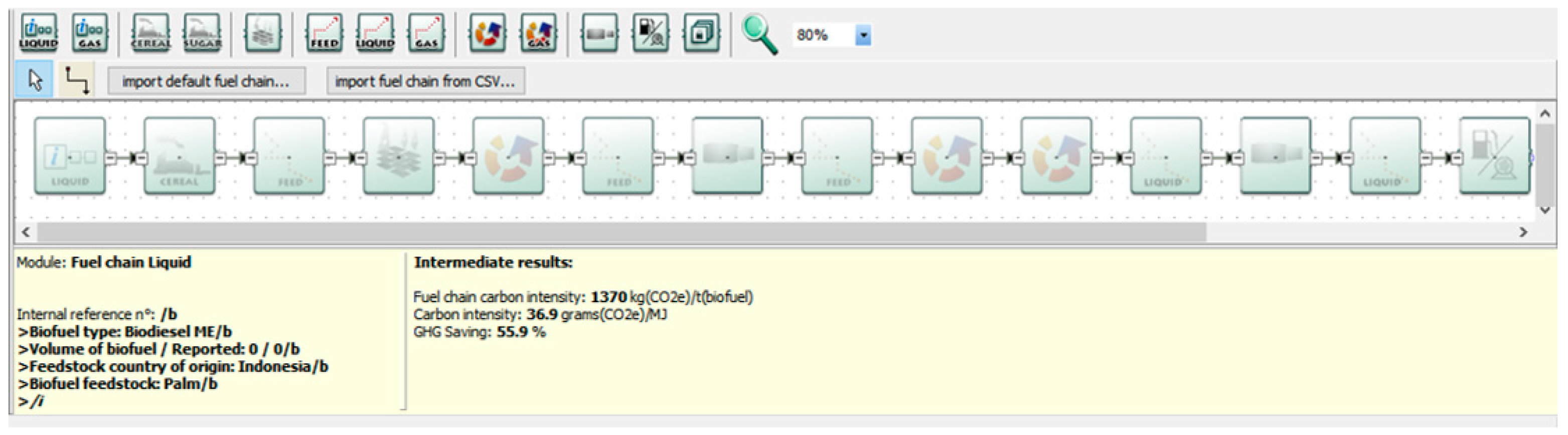Click the "Biofuel type: Biodiesel ME/b" line
Screen dimensions: 1568x435
[x=125, y=332]
